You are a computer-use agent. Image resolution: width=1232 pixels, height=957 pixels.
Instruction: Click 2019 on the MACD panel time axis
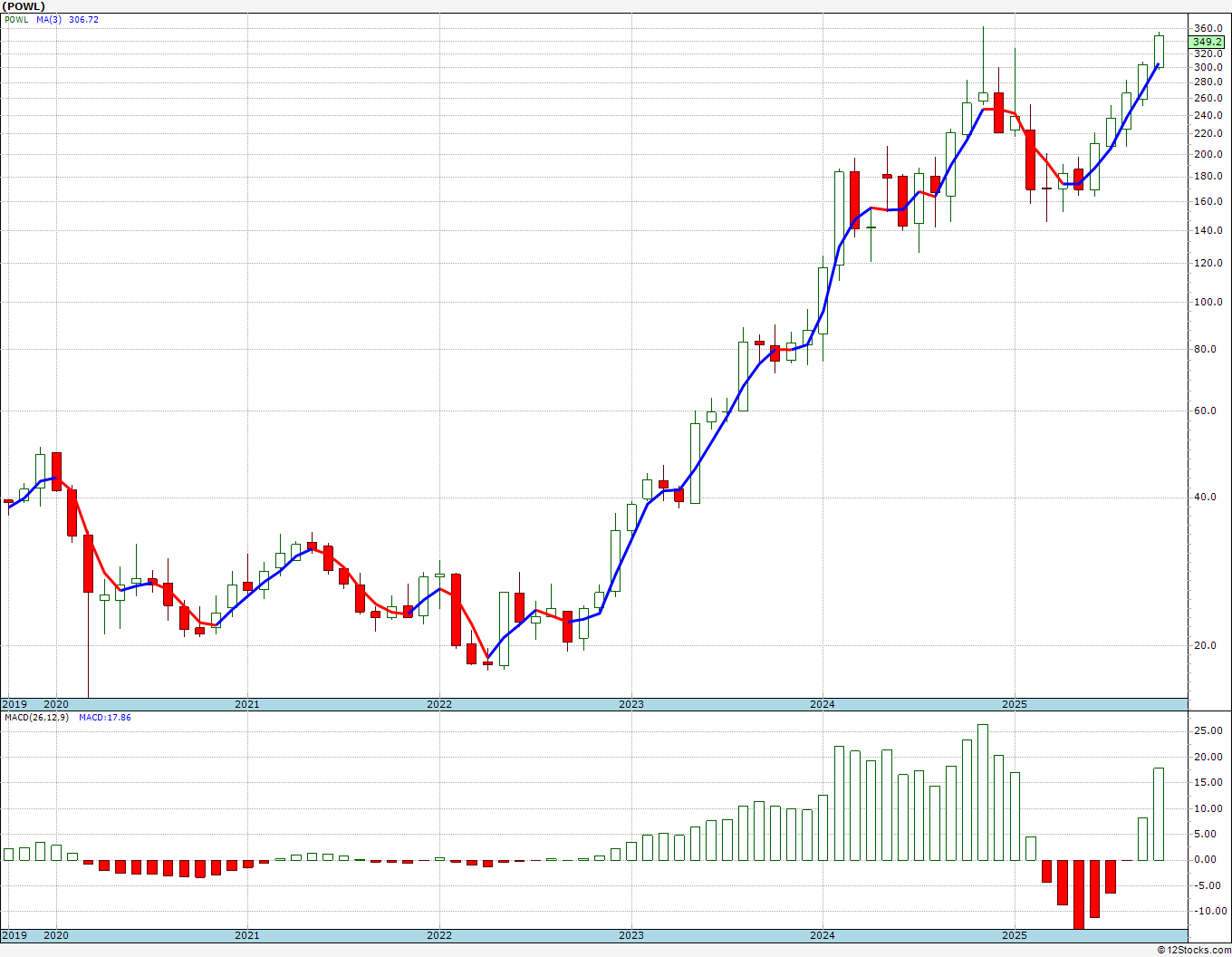coord(14,935)
